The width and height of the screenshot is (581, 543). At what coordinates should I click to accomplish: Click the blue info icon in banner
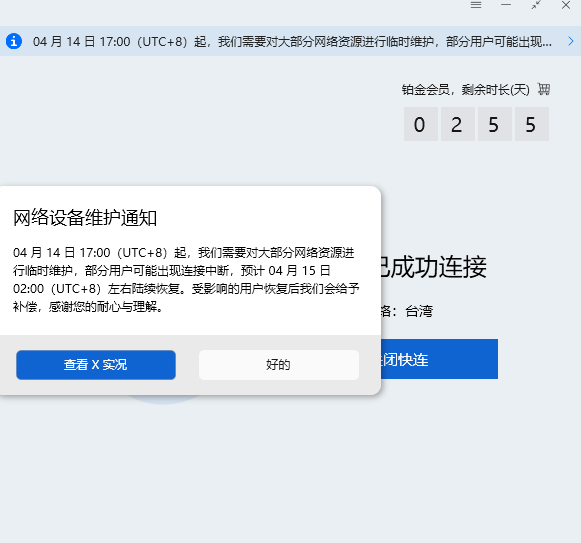14,41
